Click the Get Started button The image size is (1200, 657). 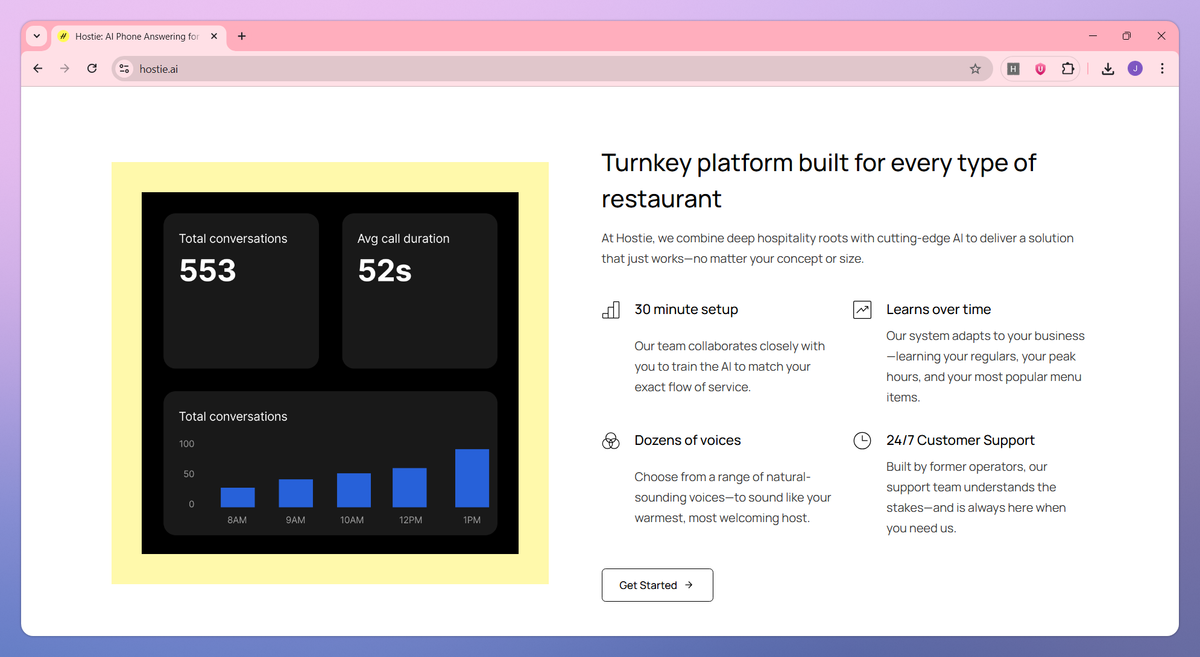point(657,585)
